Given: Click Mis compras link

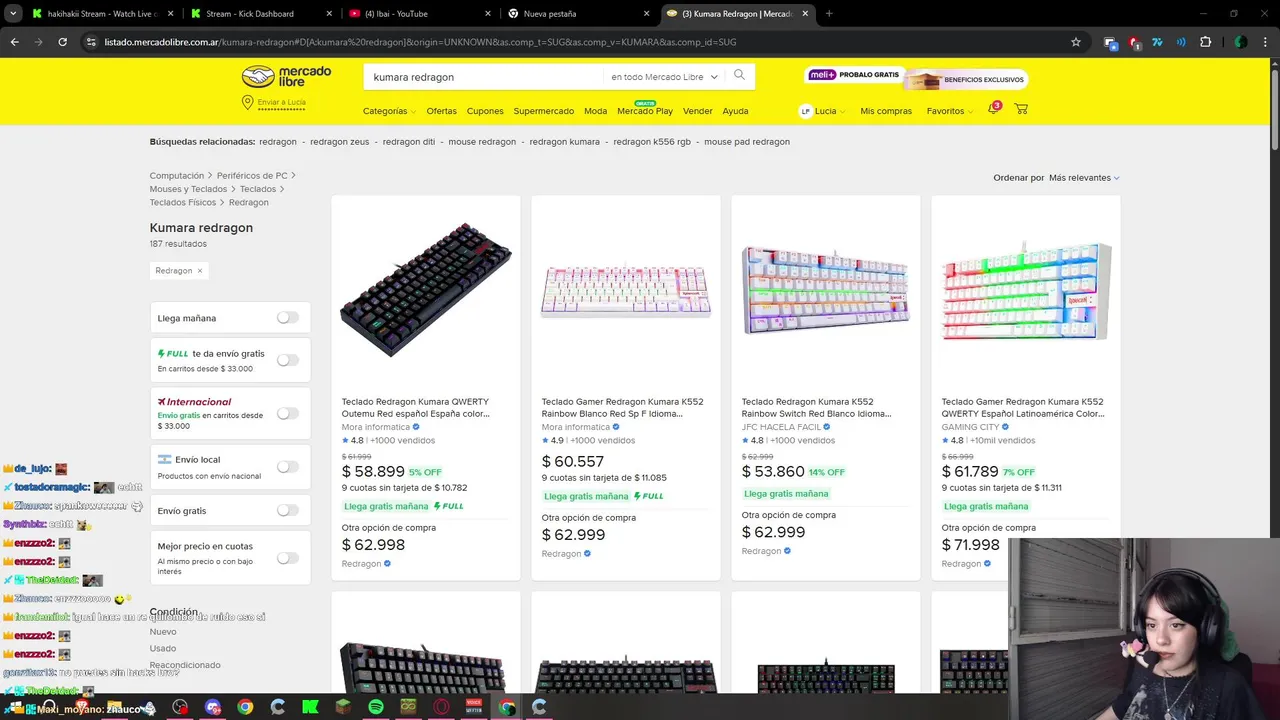Looking at the screenshot, I should (886, 111).
